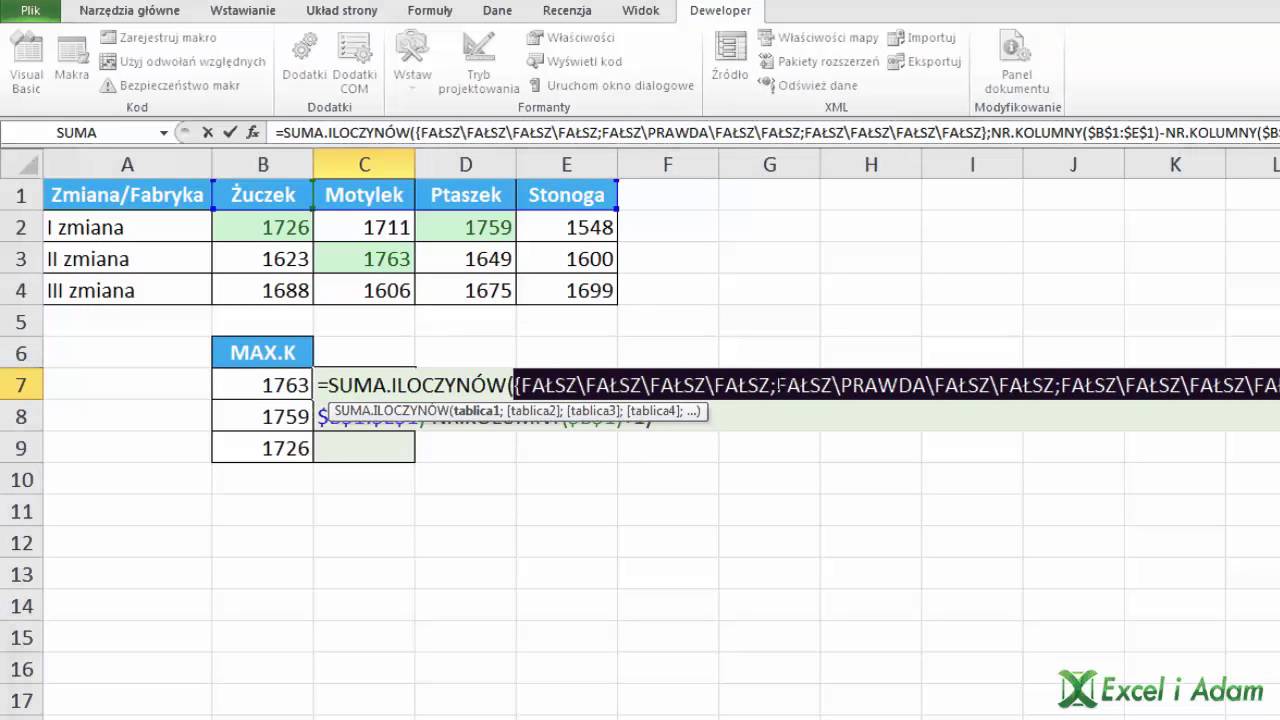Screen dimensions: 1280x720
Task: Select the Motylek header cell
Action: click(364, 195)
